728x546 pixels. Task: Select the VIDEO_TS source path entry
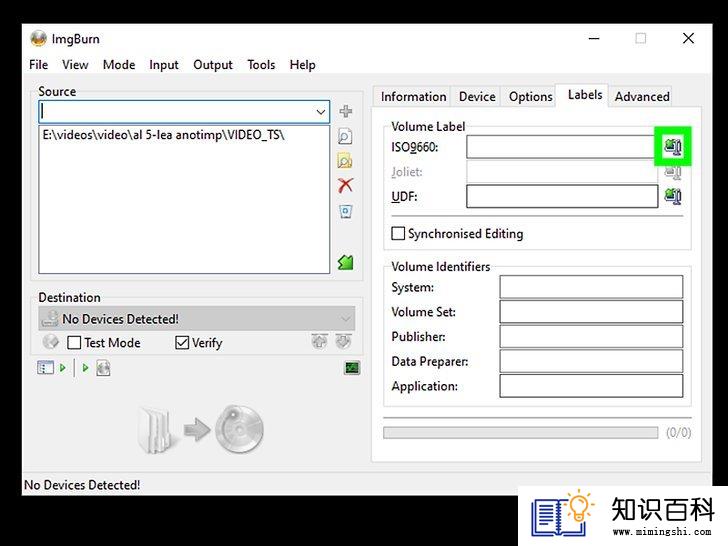click(163, 135)
